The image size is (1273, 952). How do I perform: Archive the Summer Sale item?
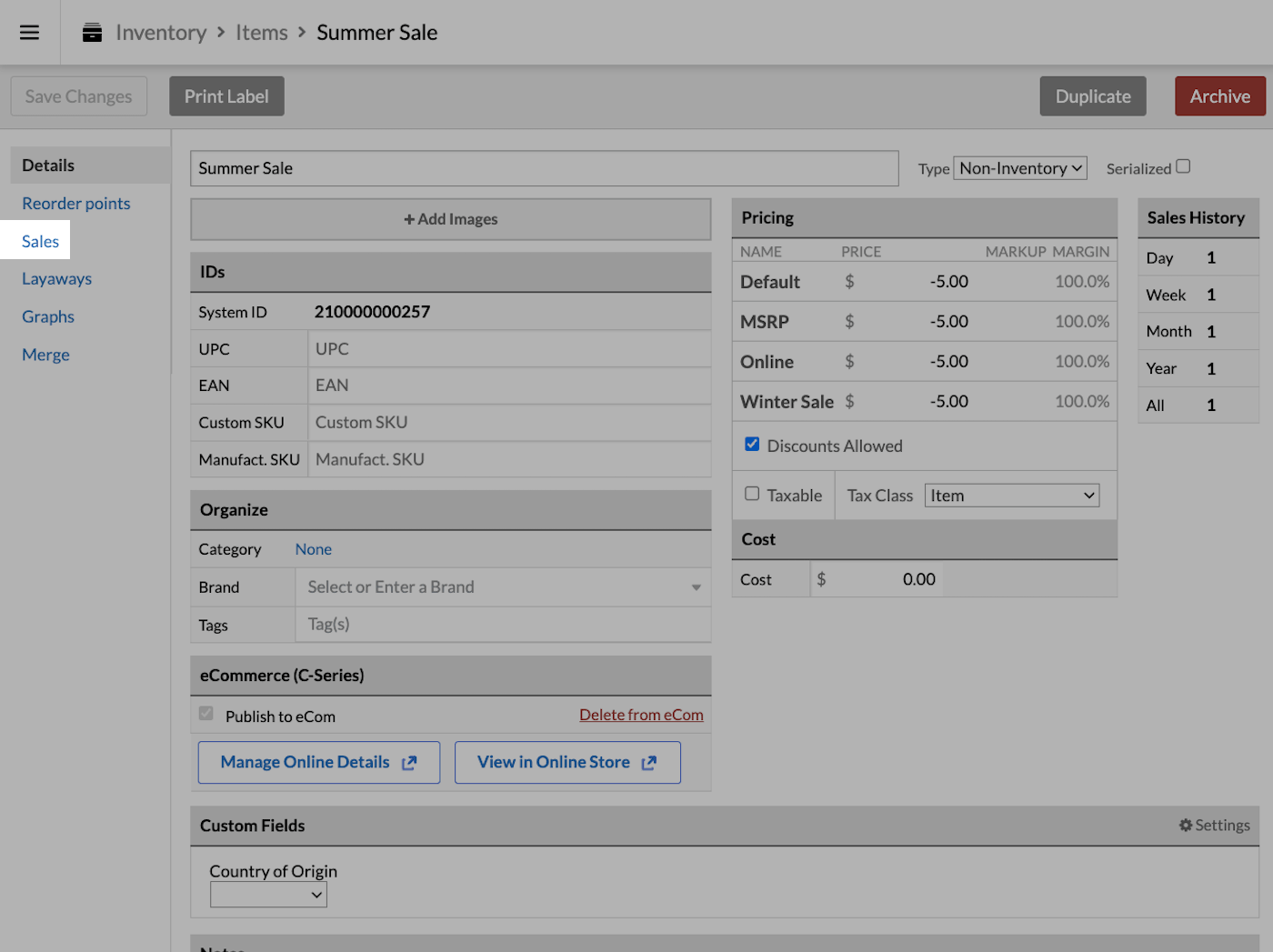(1220, 96)
